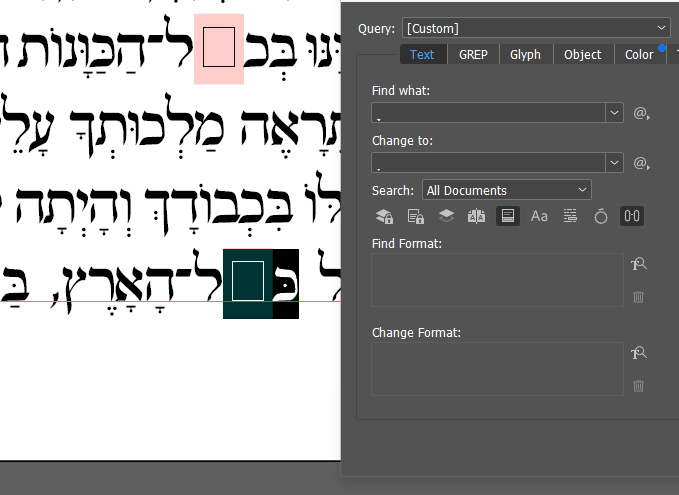Screen dimensions: 679x495
Task: Open special characters menu for Find what
Action: pos(641,113)
